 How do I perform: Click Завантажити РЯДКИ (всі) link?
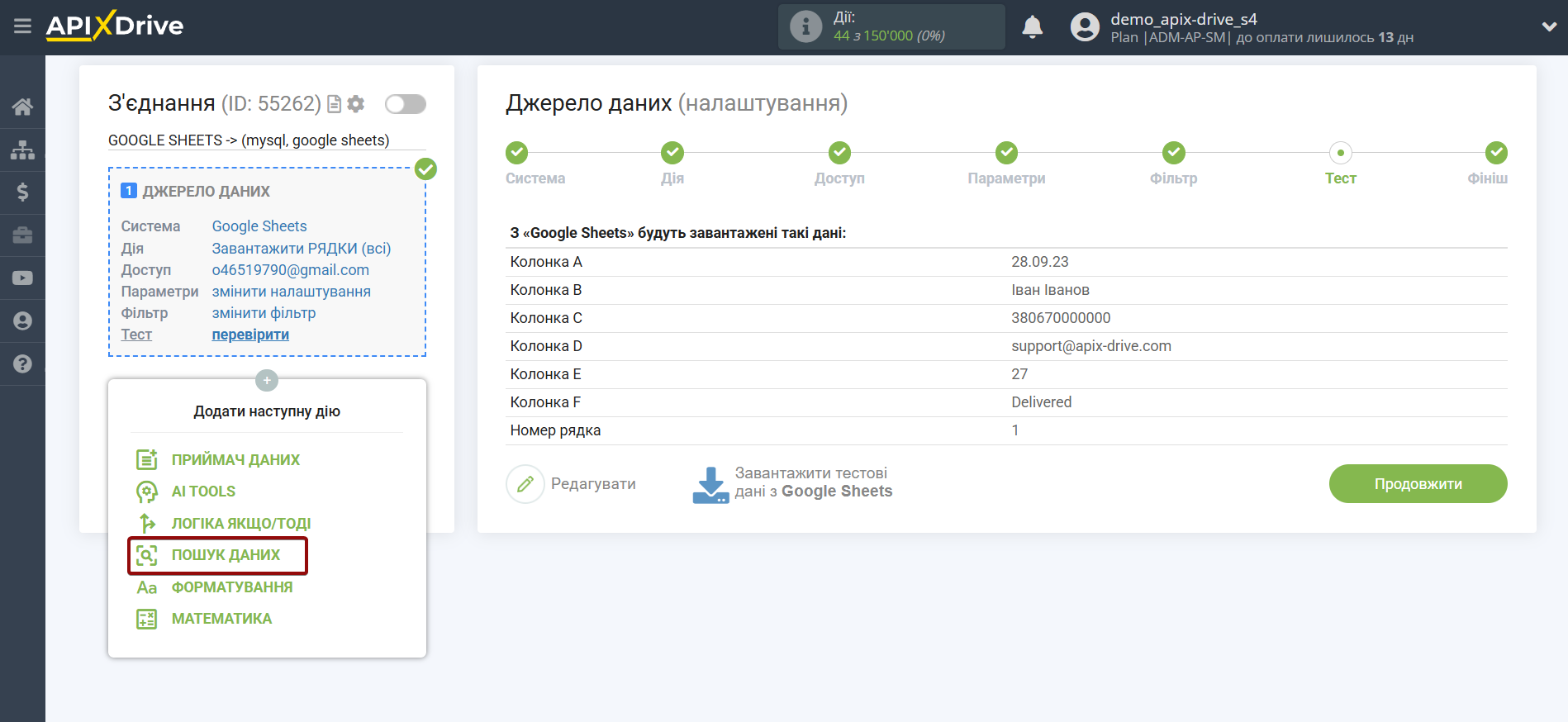coord(302,249)
